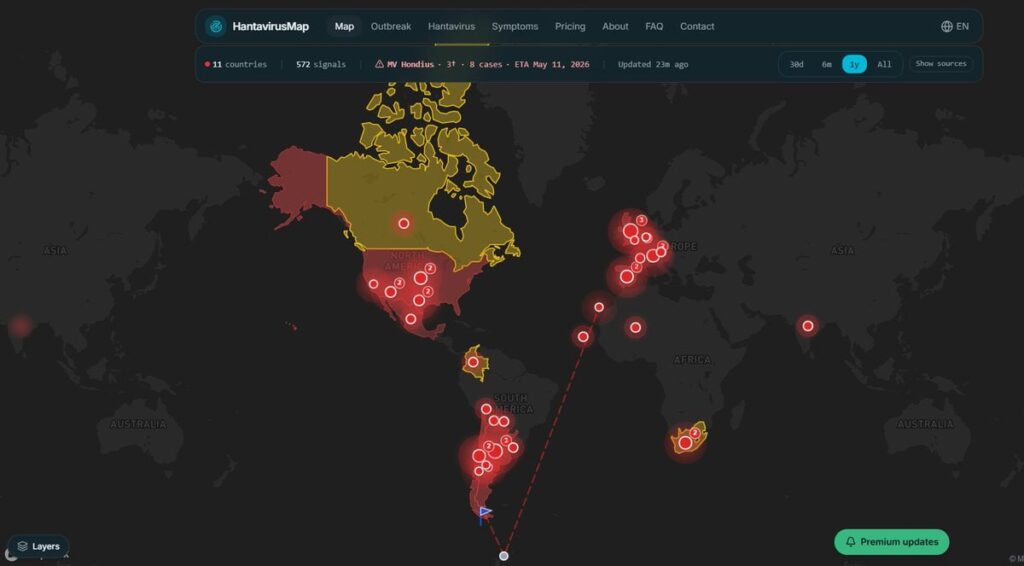Select the large marker in South Africa
1024x566 pixels.
pos(685,443)
